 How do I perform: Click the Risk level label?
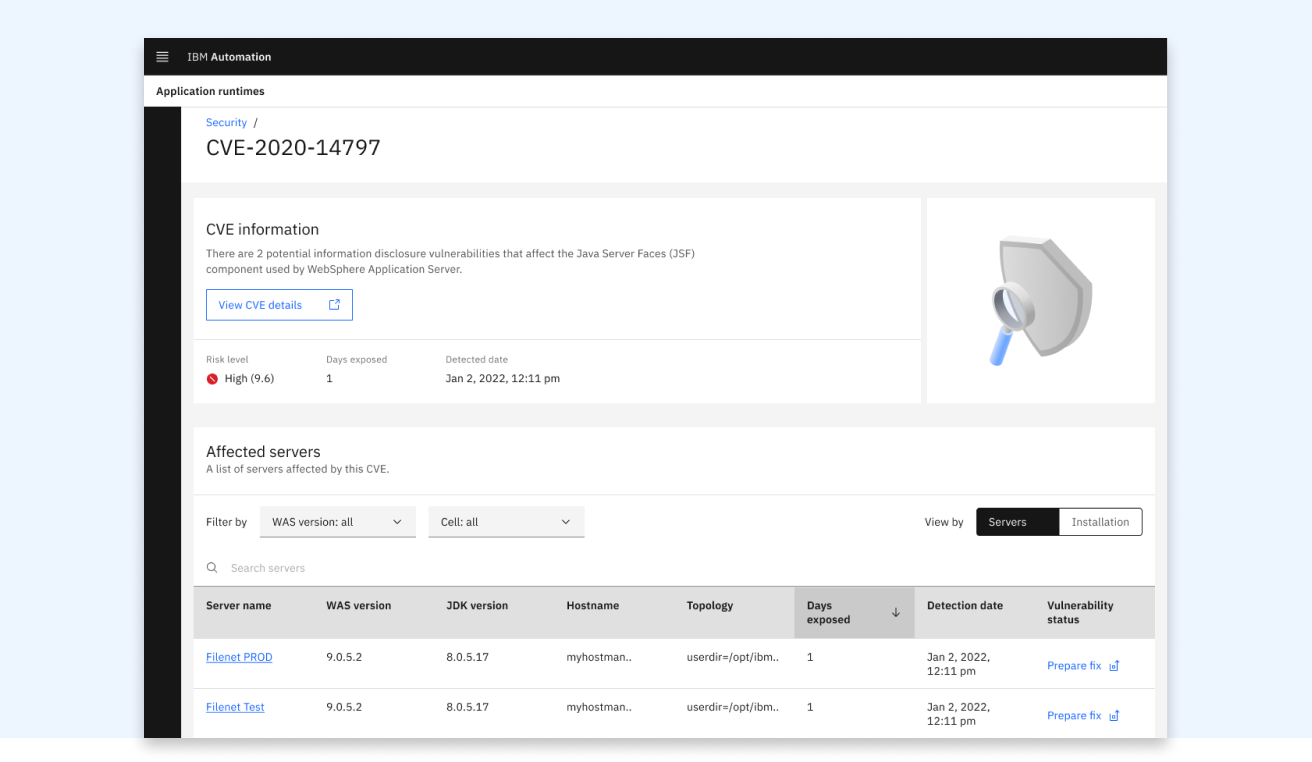tap(227, 359)
